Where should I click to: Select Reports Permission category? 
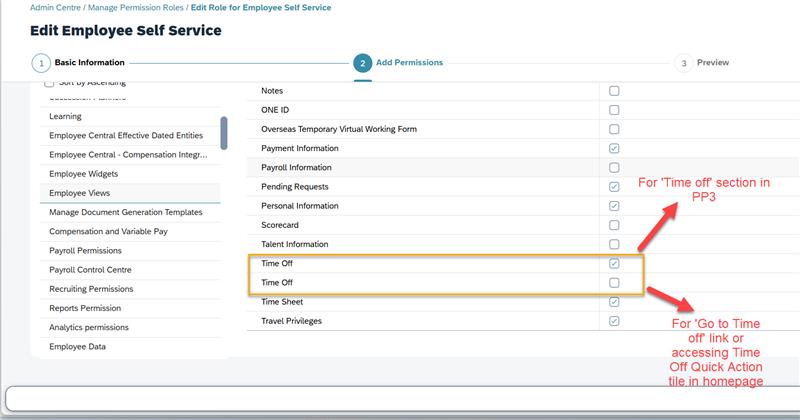[130, 308]
